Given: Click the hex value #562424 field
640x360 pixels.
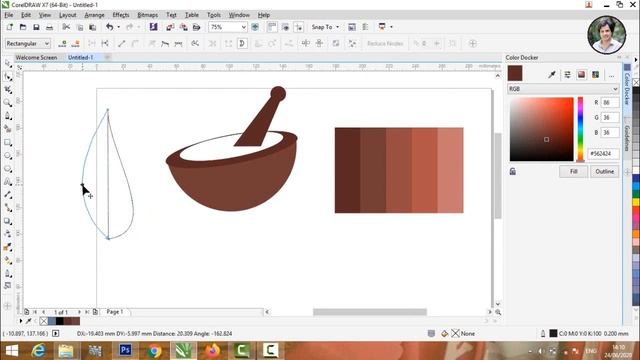Looking at the screenshot, I should pos(604,153).
